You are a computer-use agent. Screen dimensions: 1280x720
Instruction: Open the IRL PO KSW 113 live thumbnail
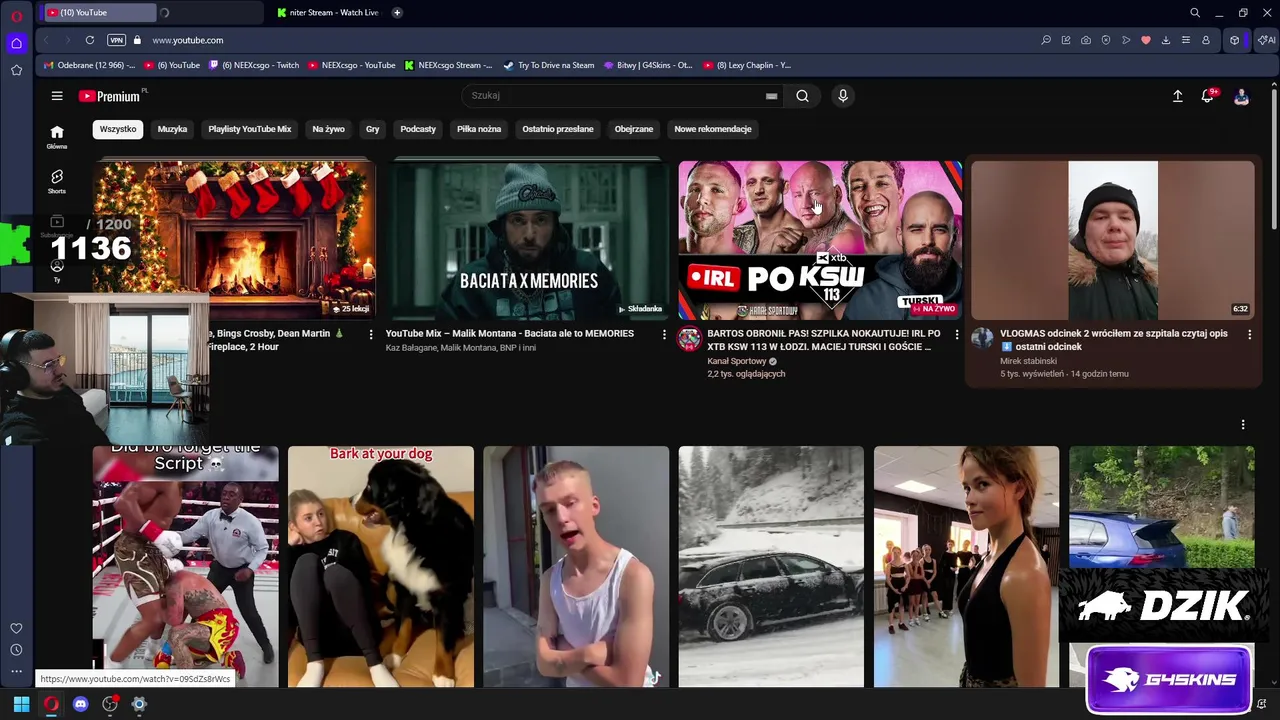coord(820,240)
